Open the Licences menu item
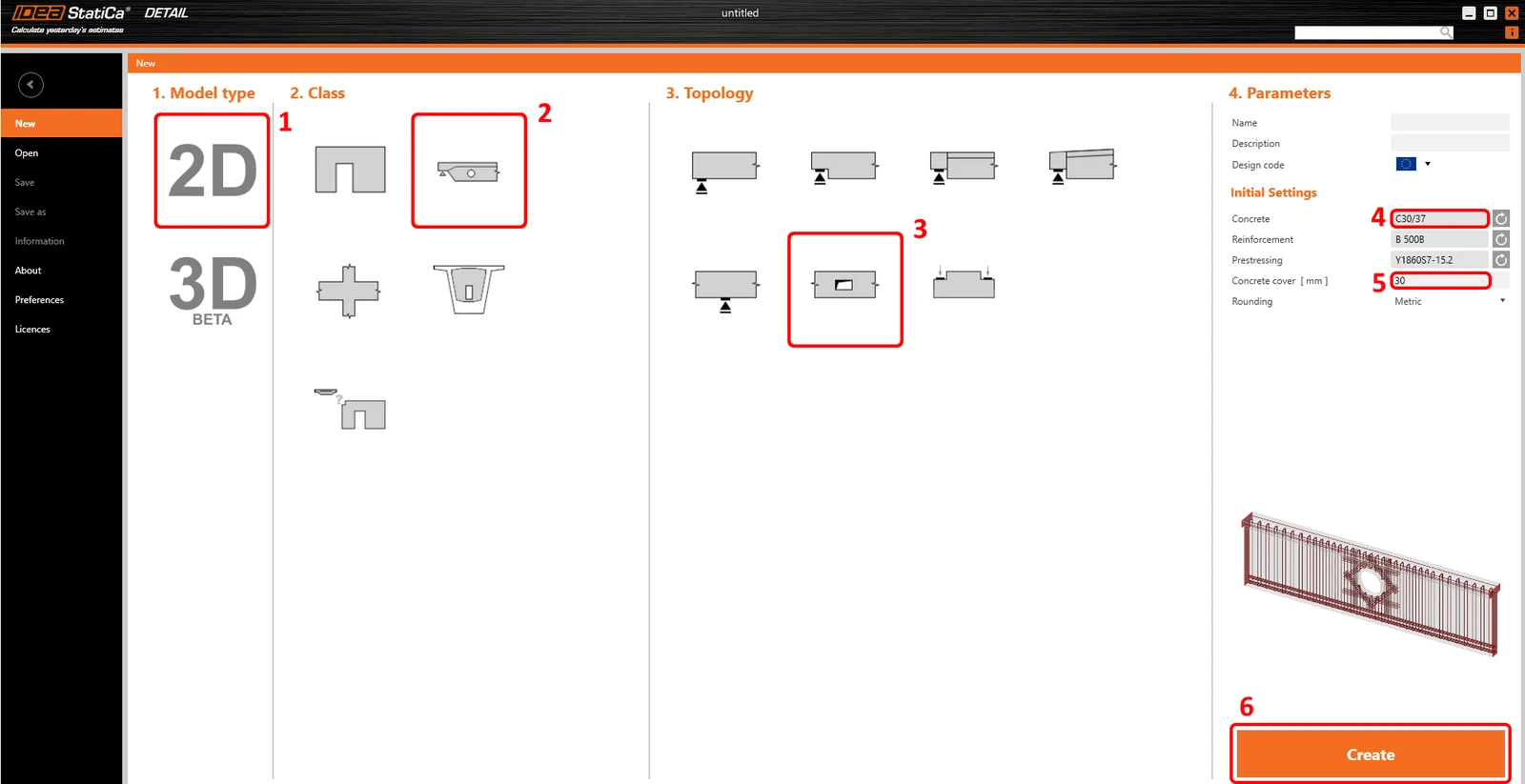Image resolution: width=1525 pixels, height=784 pixels. coord(32,330)
